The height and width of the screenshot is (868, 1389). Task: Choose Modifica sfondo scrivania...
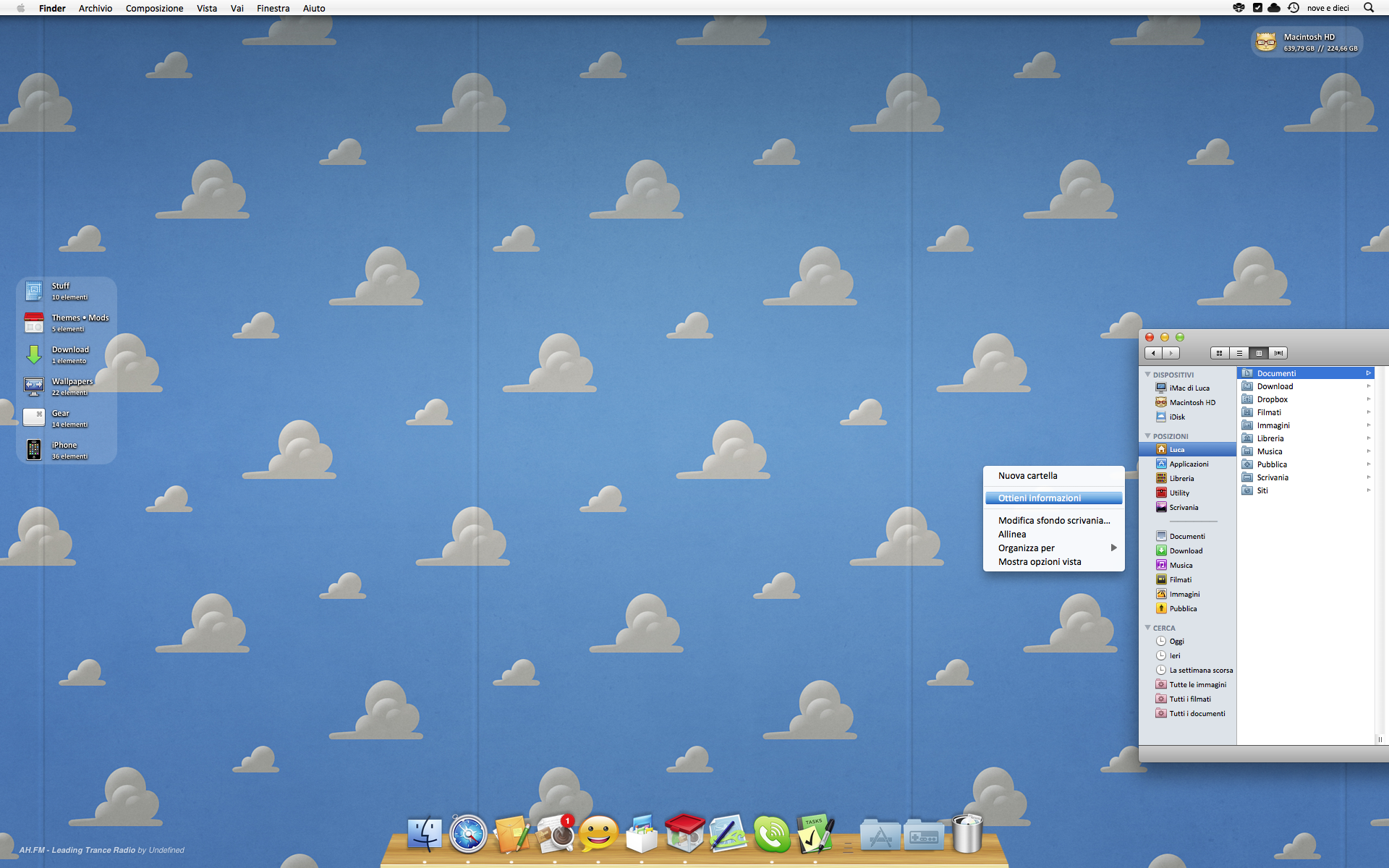[1053, 521]
